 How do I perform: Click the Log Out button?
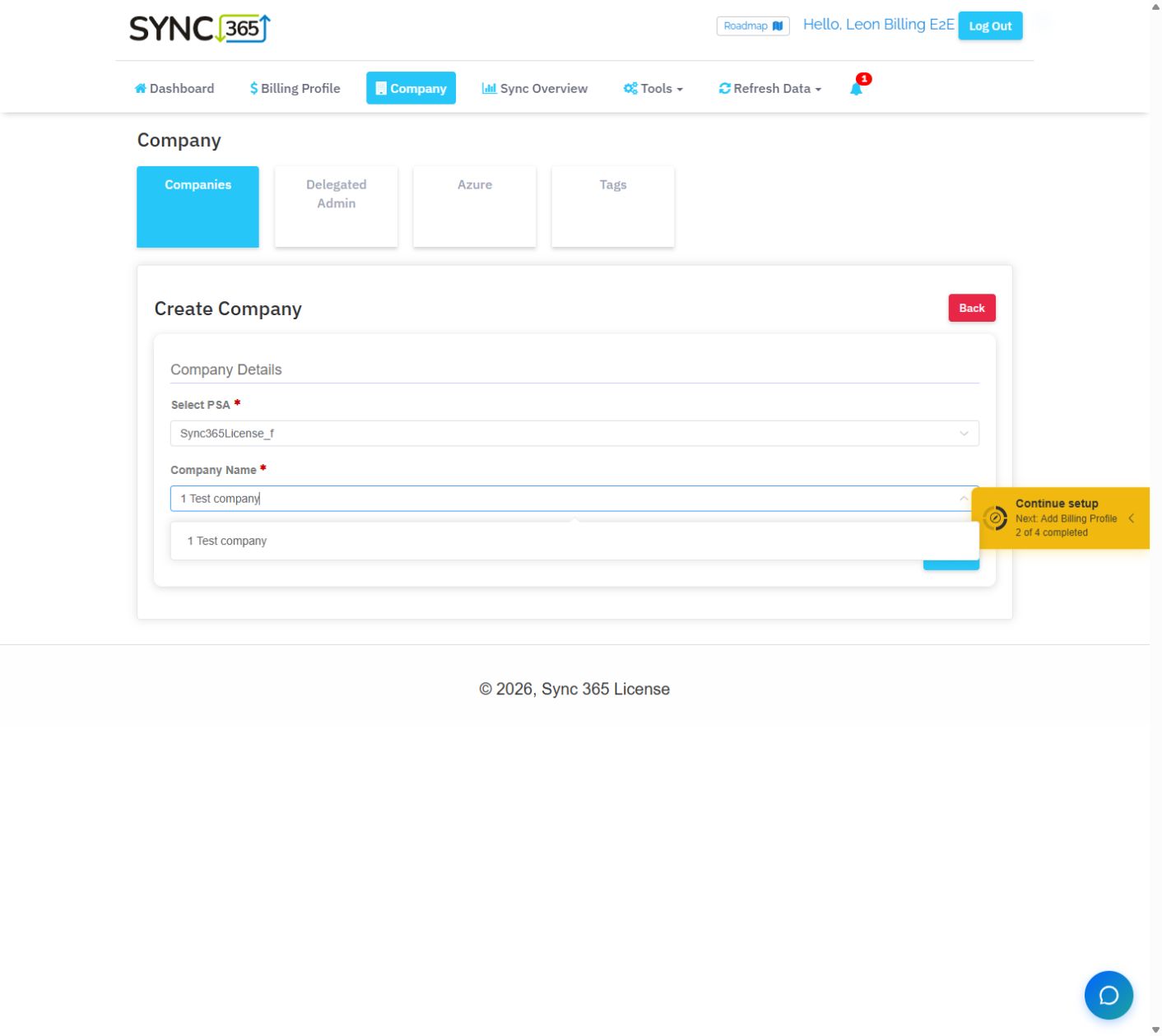pos(990,26)
